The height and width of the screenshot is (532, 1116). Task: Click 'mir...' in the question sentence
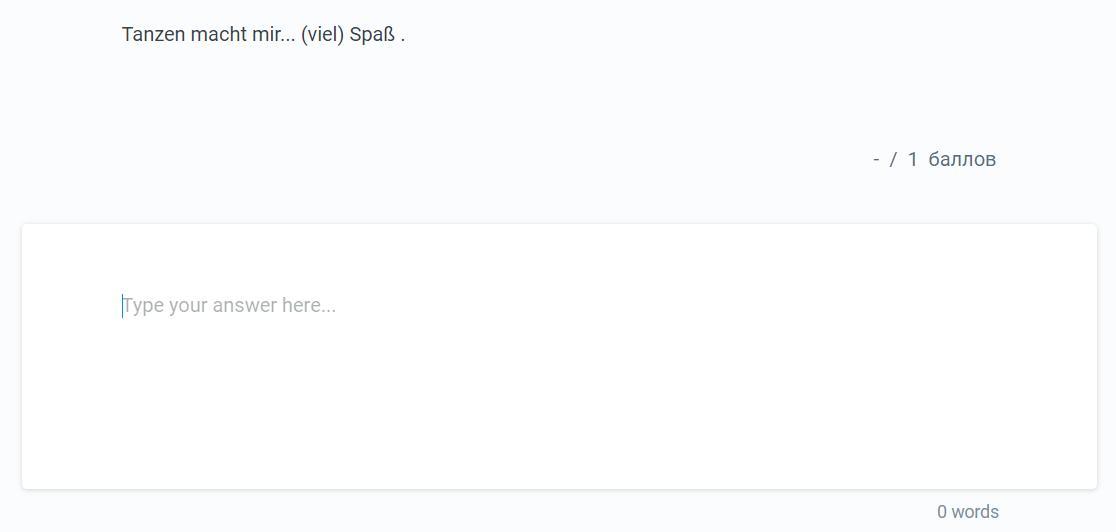[x=273, y=34]
